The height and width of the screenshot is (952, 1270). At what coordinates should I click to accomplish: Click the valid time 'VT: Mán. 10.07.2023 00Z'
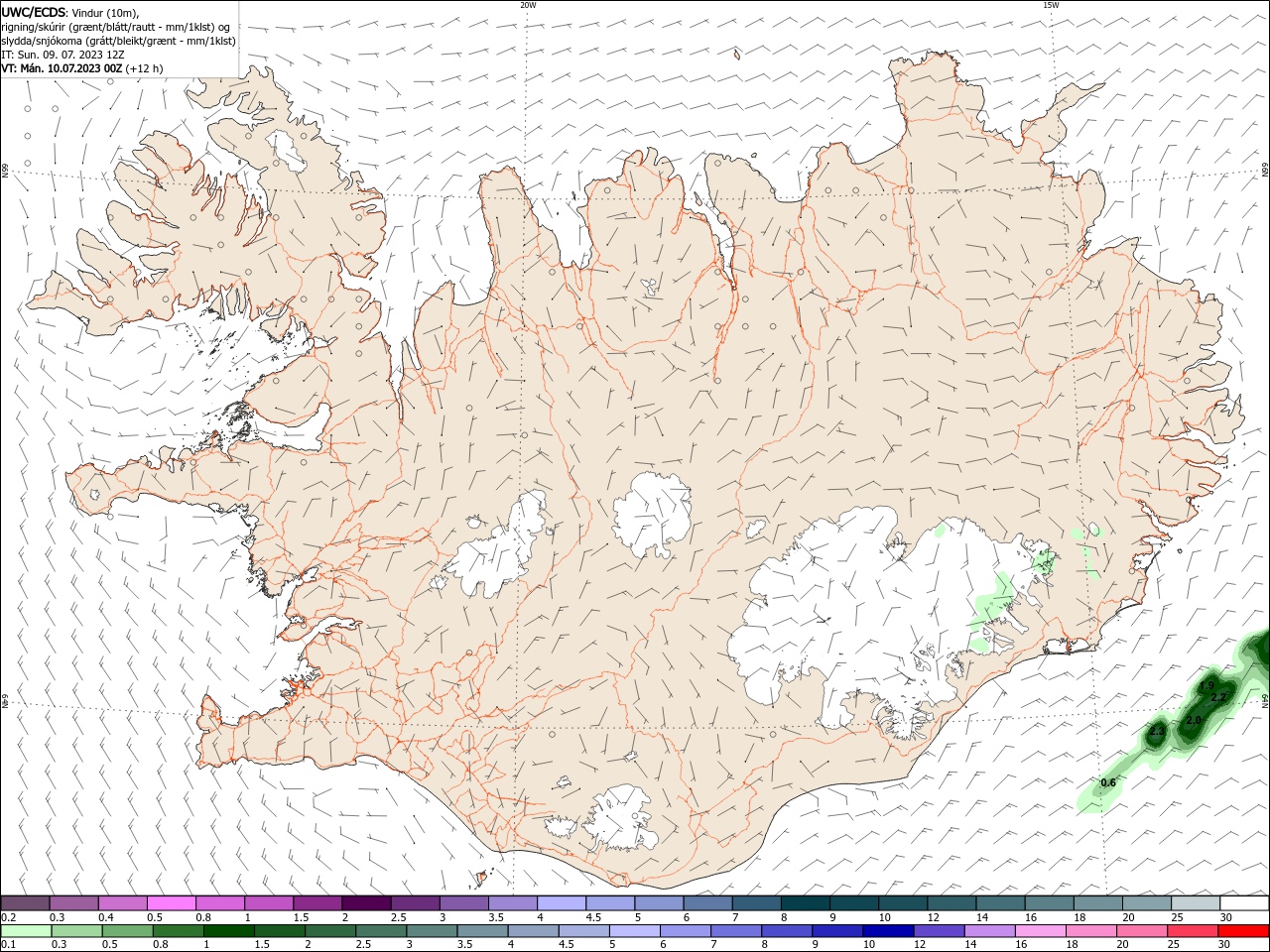click(x=62, y=68)
